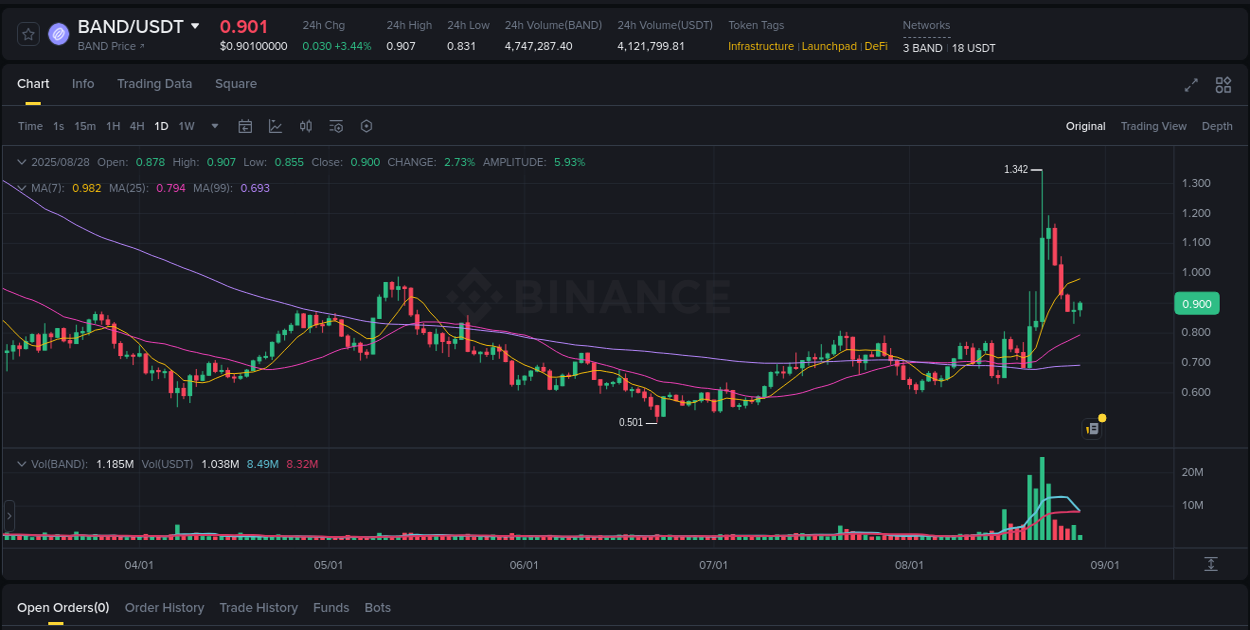Viewport: 1250px width, 630px height.
Task: Switch to Depth chart view
Action: (x=1217, y=126)
